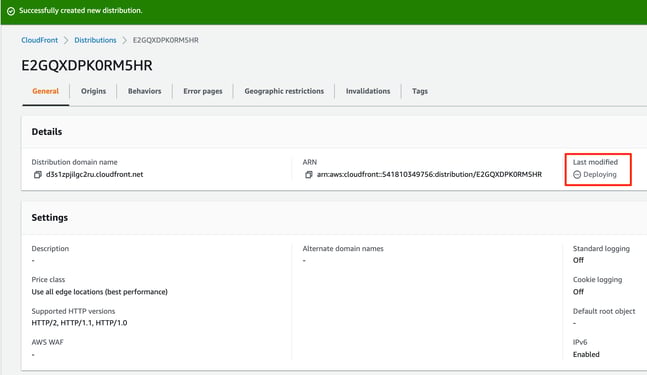Open the Behaviors tab
This screenshot has width=647, height=375.
coord(144,91)
